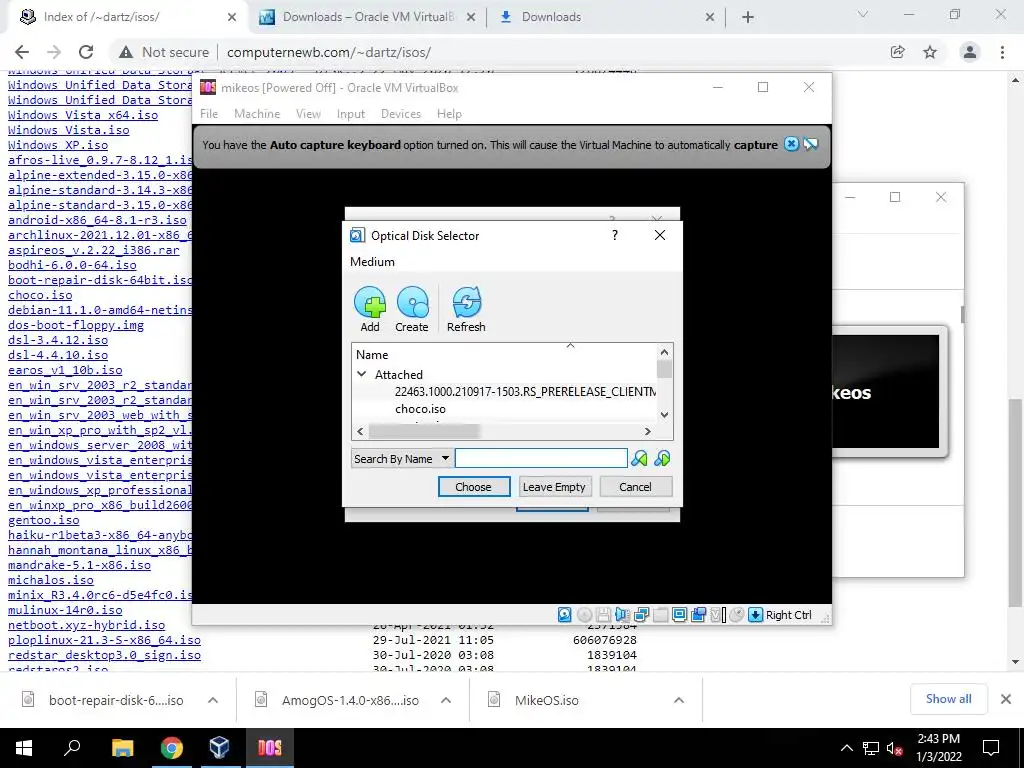Click the Choose button
This screenshot has width=1024, height=768.
[x=473, y=487]
